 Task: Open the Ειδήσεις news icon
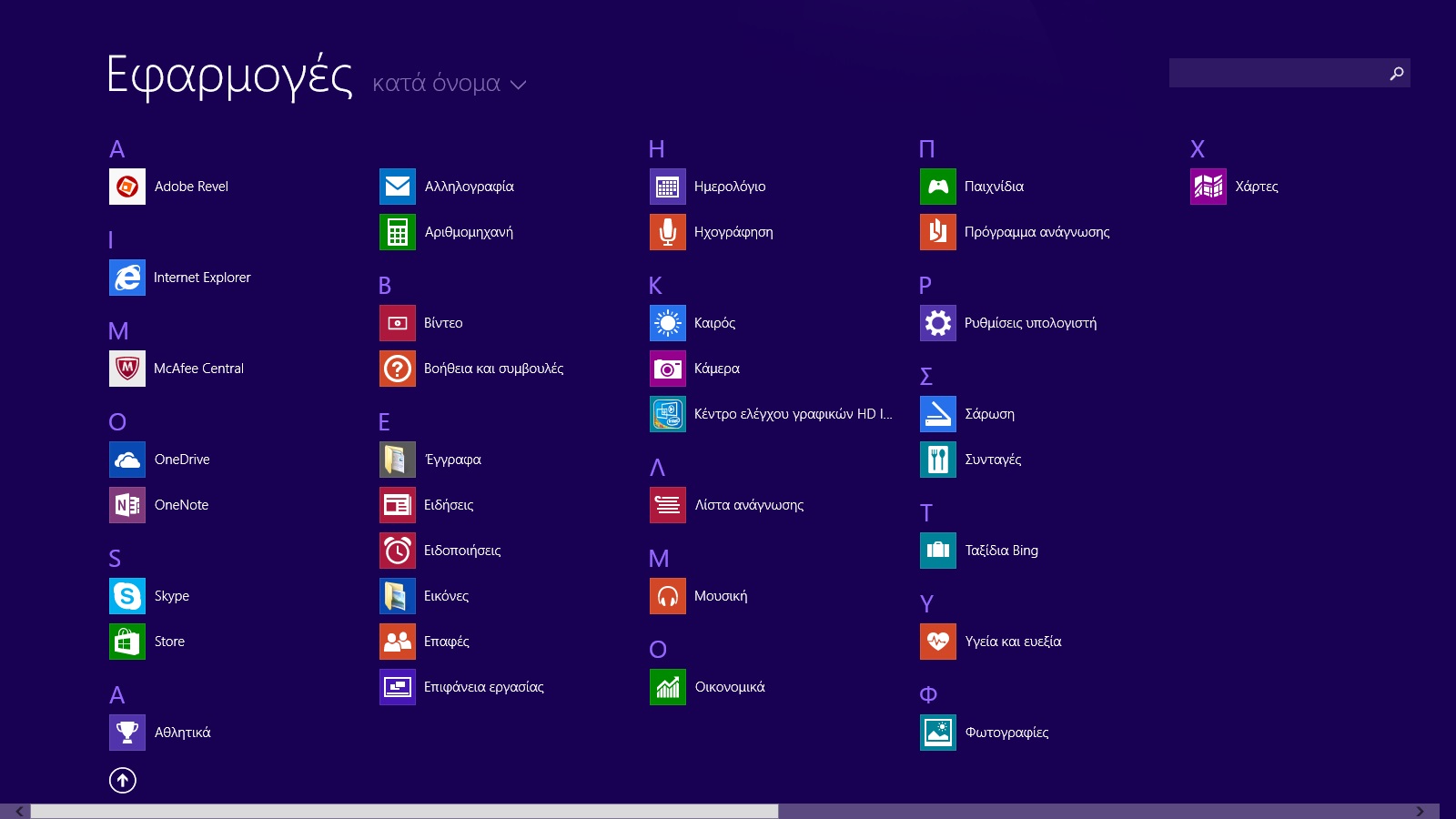[x=398, y=505]
